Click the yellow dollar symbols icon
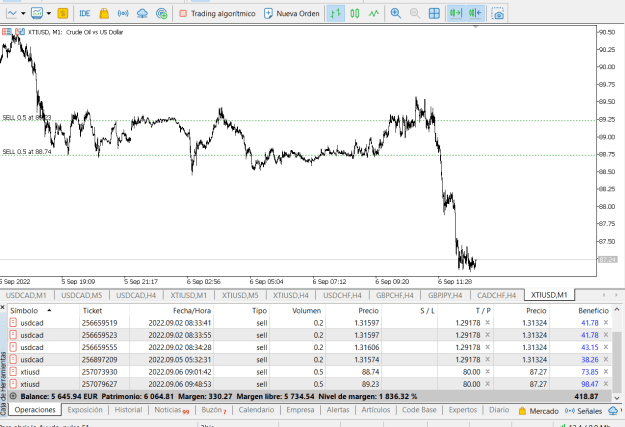625x427 pixels. (x=63, y=14)
